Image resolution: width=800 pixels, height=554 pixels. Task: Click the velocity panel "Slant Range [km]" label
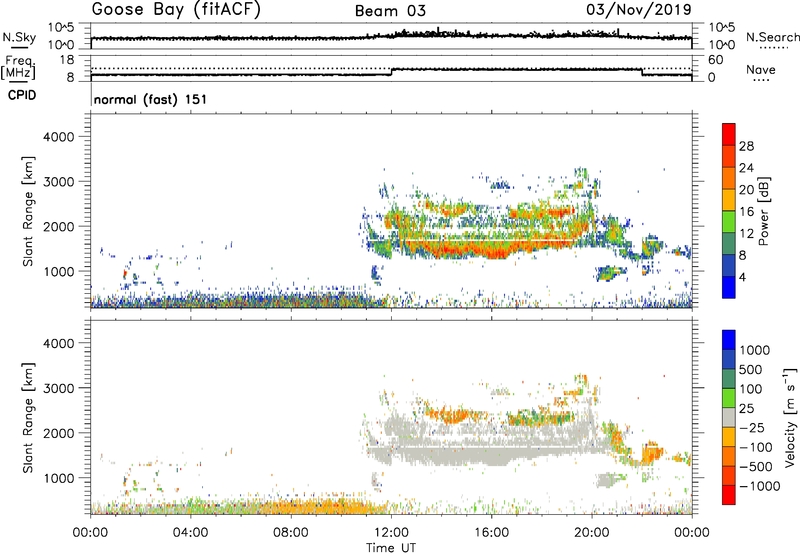pyautogui.click(x=28, y=417)
